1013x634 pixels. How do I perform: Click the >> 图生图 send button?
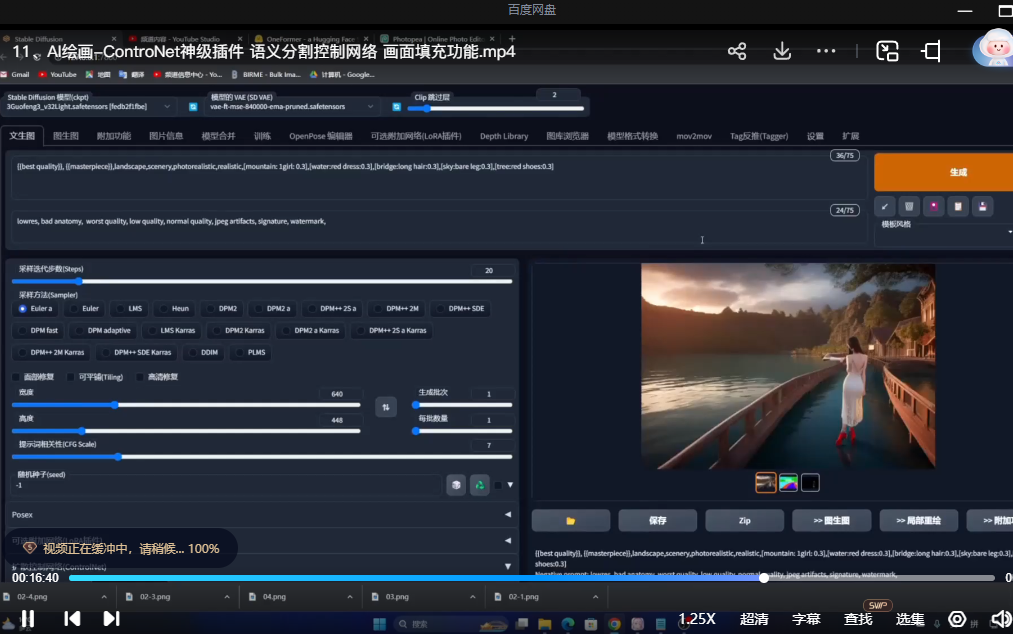pos(831,520)
